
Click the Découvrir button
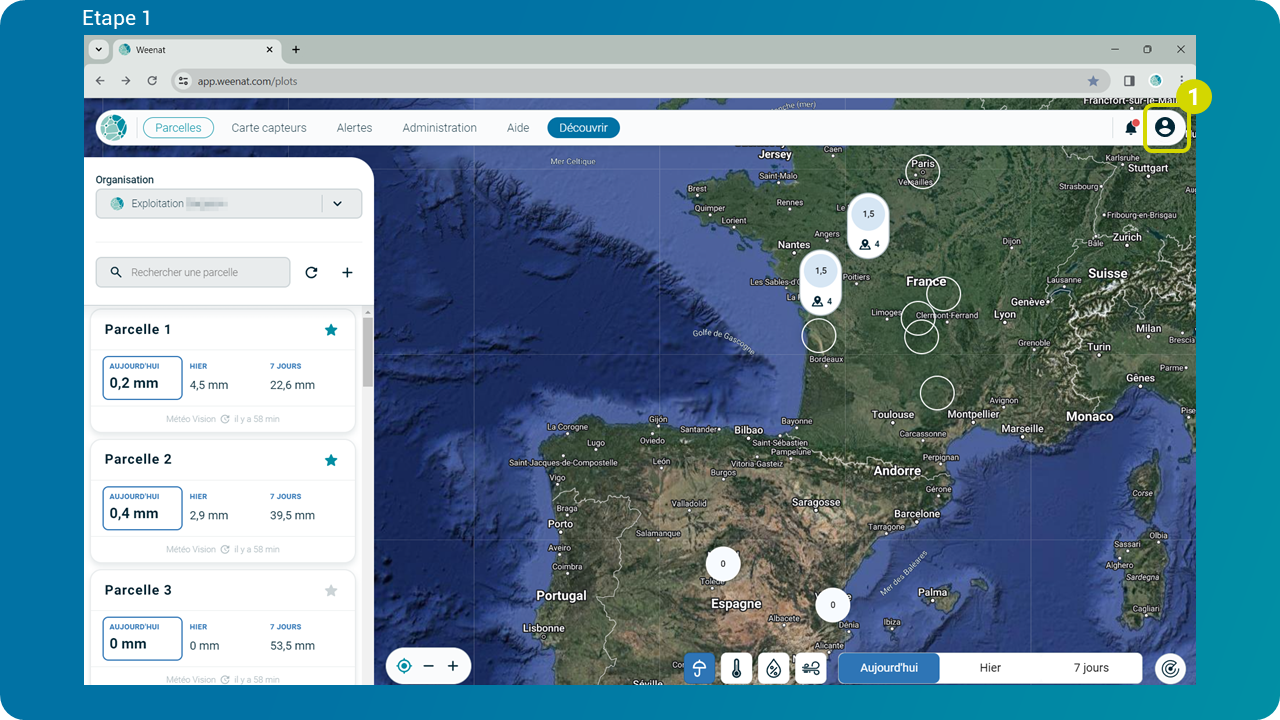tap(583, 128)
